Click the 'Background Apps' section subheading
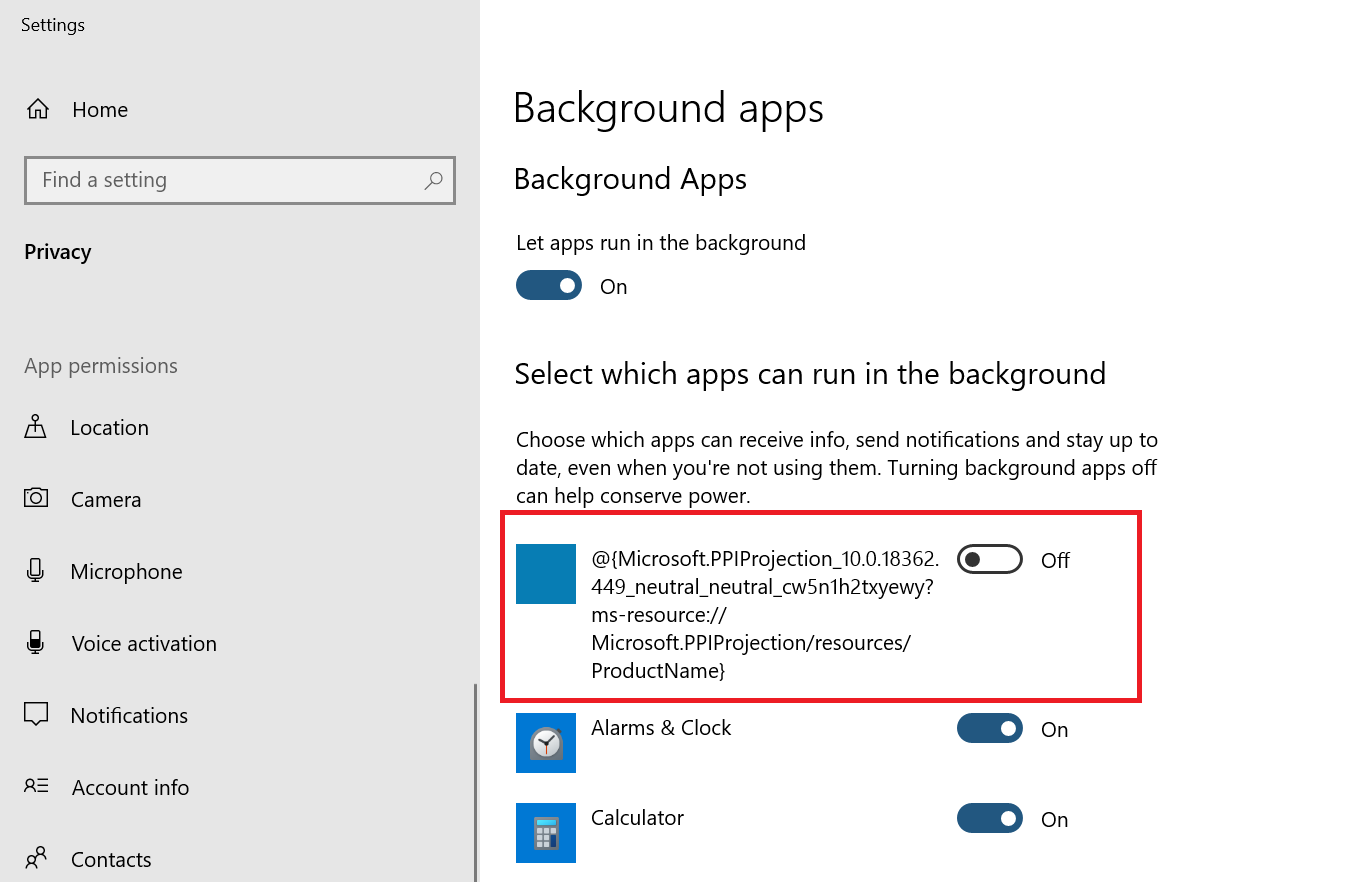 click(630, 179)
